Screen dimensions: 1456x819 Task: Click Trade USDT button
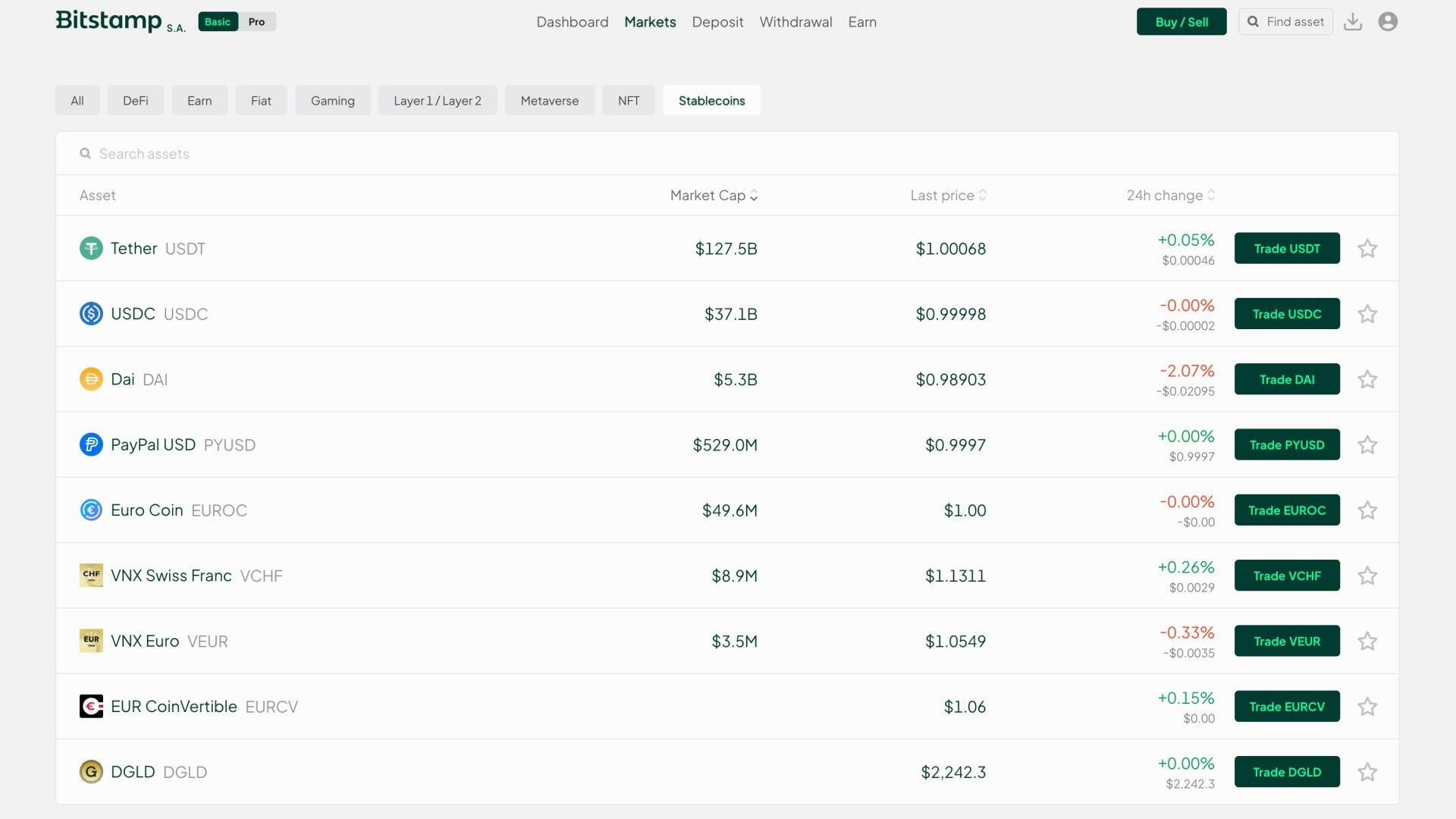1287,248
